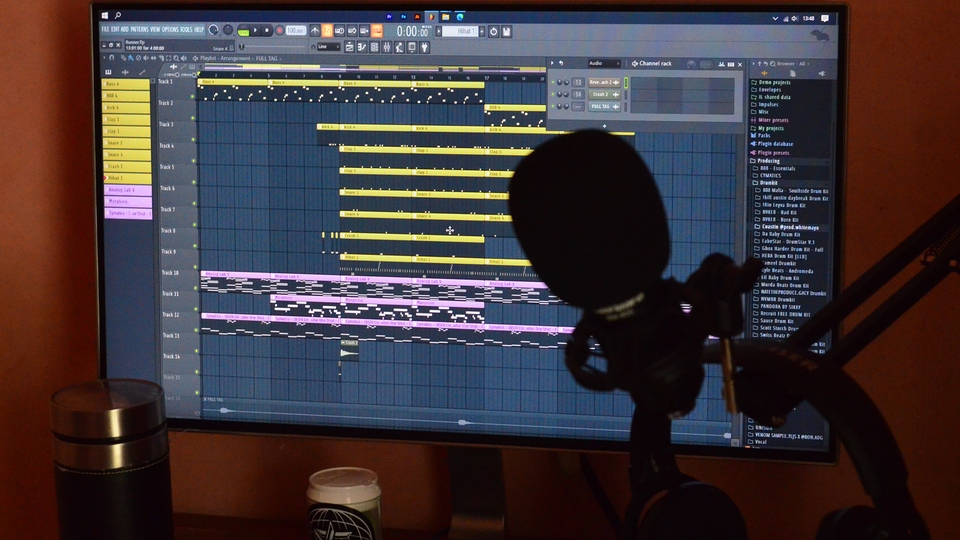Mute Crash 2 channel green LED
This screenshot has width=960, height=540.
tap(553, 94)
